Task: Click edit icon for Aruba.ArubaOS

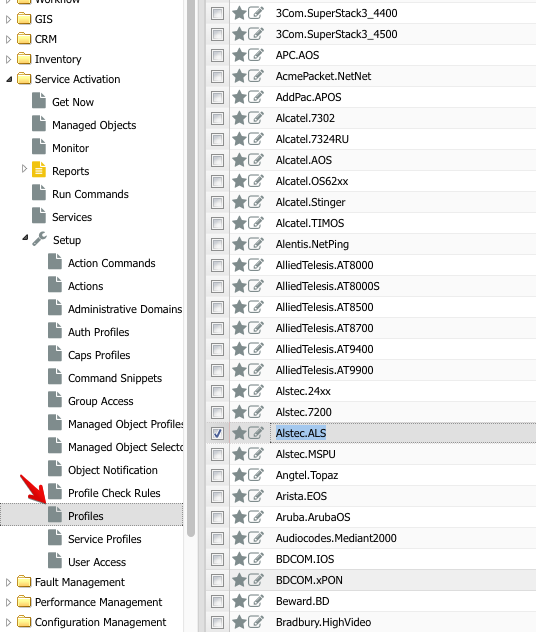Action: [256, 517]
